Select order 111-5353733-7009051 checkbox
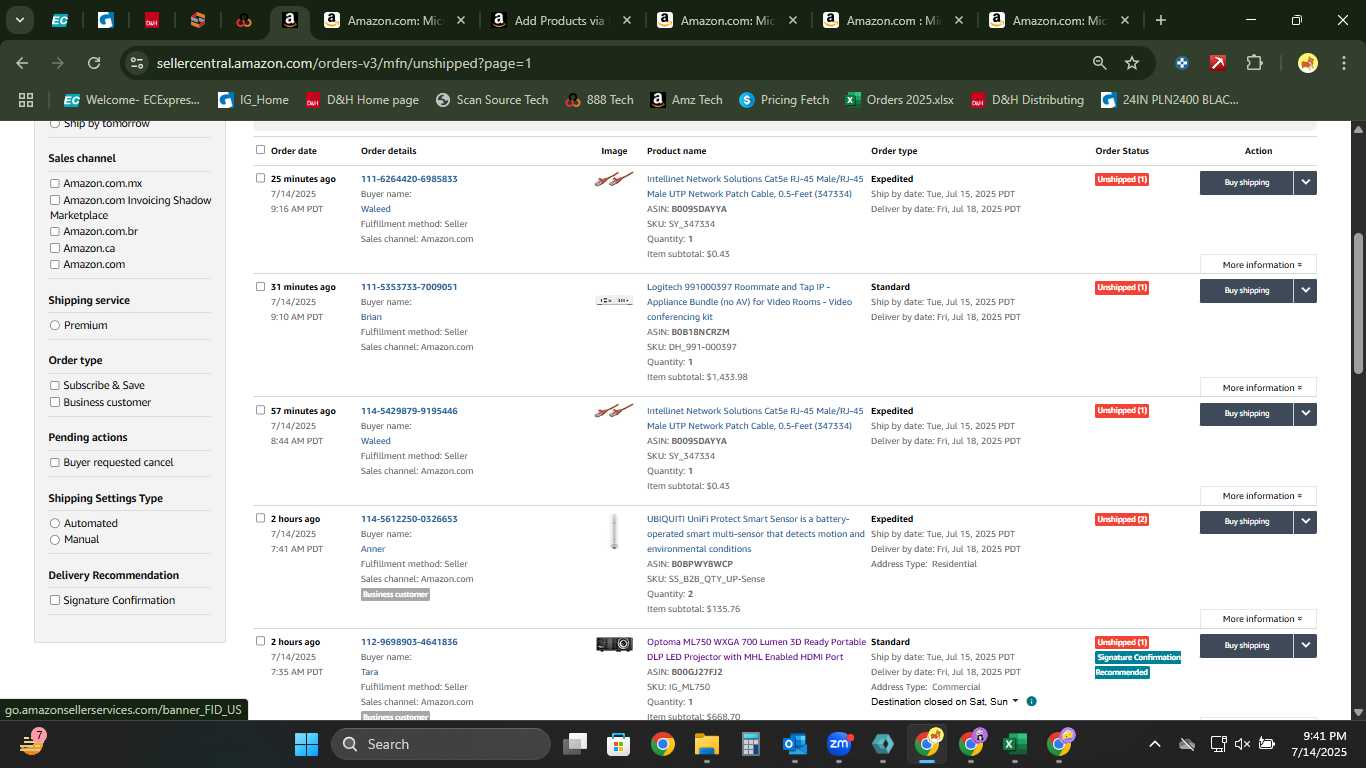 point(261,287)
